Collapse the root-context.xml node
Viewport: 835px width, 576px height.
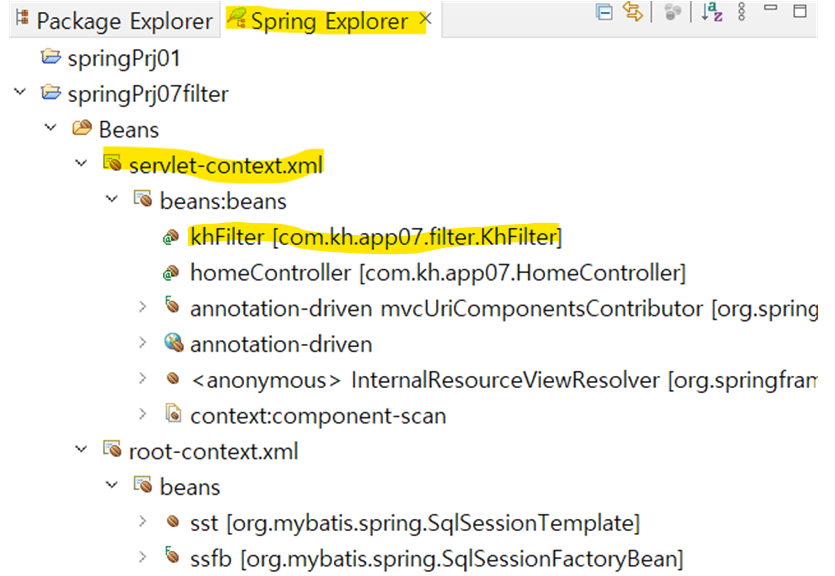click(81, 449)
